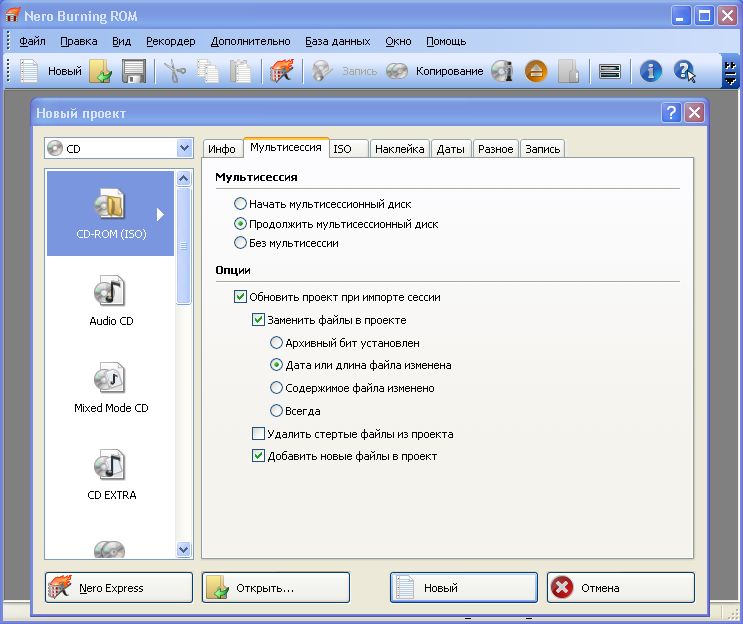Click the Cut scissors toolbar icon
743x624 pixels.
pyautogui.click(x=175, y=72)
